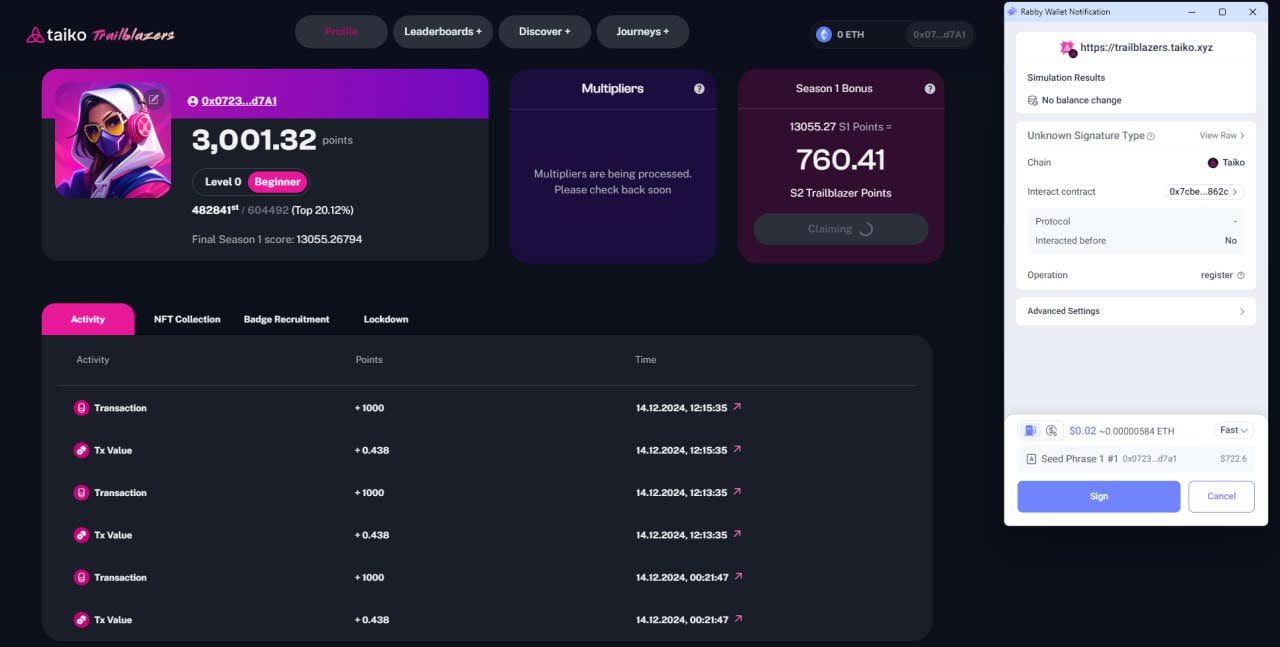Screen dimensions: 1280x647
Task: Open the Multipliers help question mark
Action: [699, 89]
